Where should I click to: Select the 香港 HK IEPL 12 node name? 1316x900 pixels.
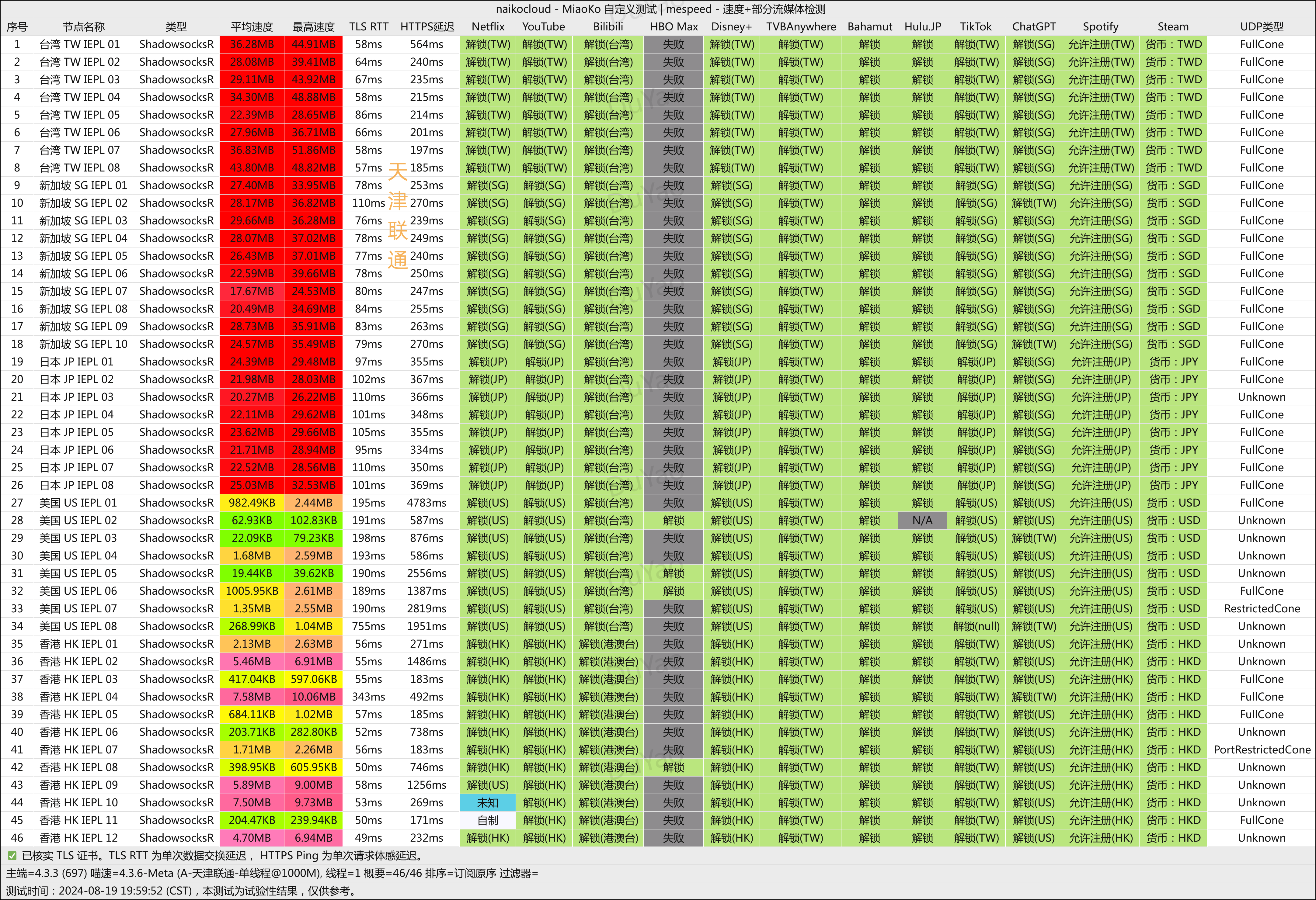79,838
